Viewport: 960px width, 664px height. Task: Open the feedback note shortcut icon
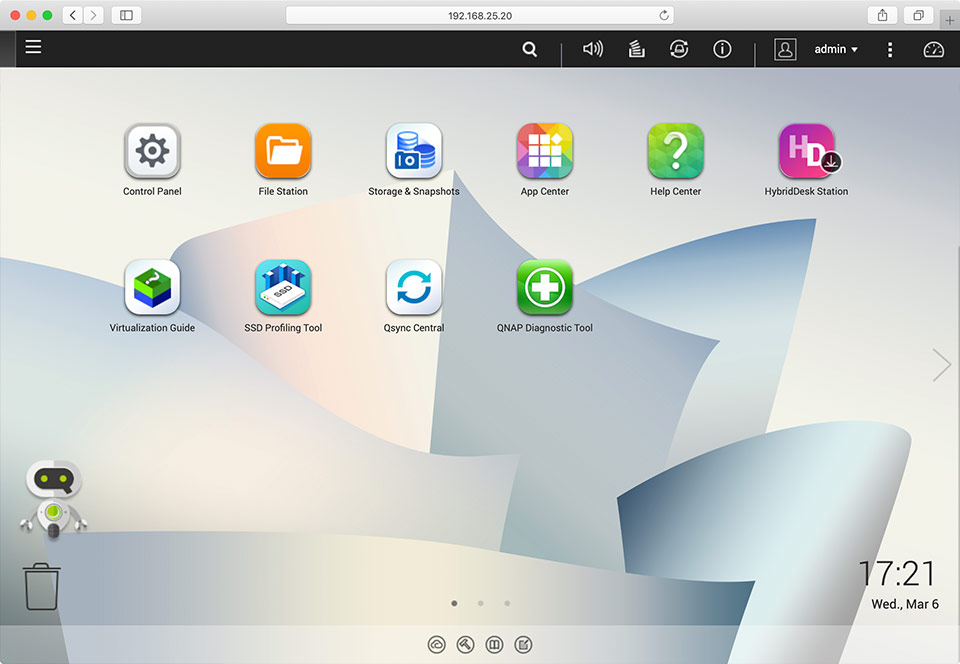[523, 644]
